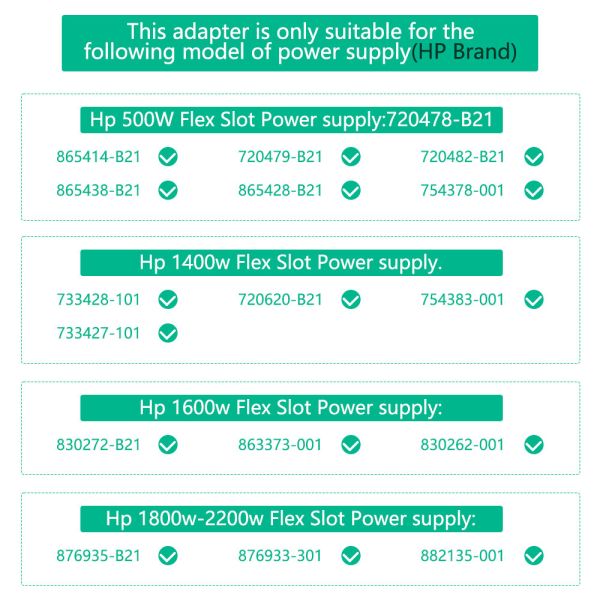Click the Hp 1600w Flex Slot heading
Image resolution: width=600 pixels, height=600 pixels.
[x=292, y=408]
